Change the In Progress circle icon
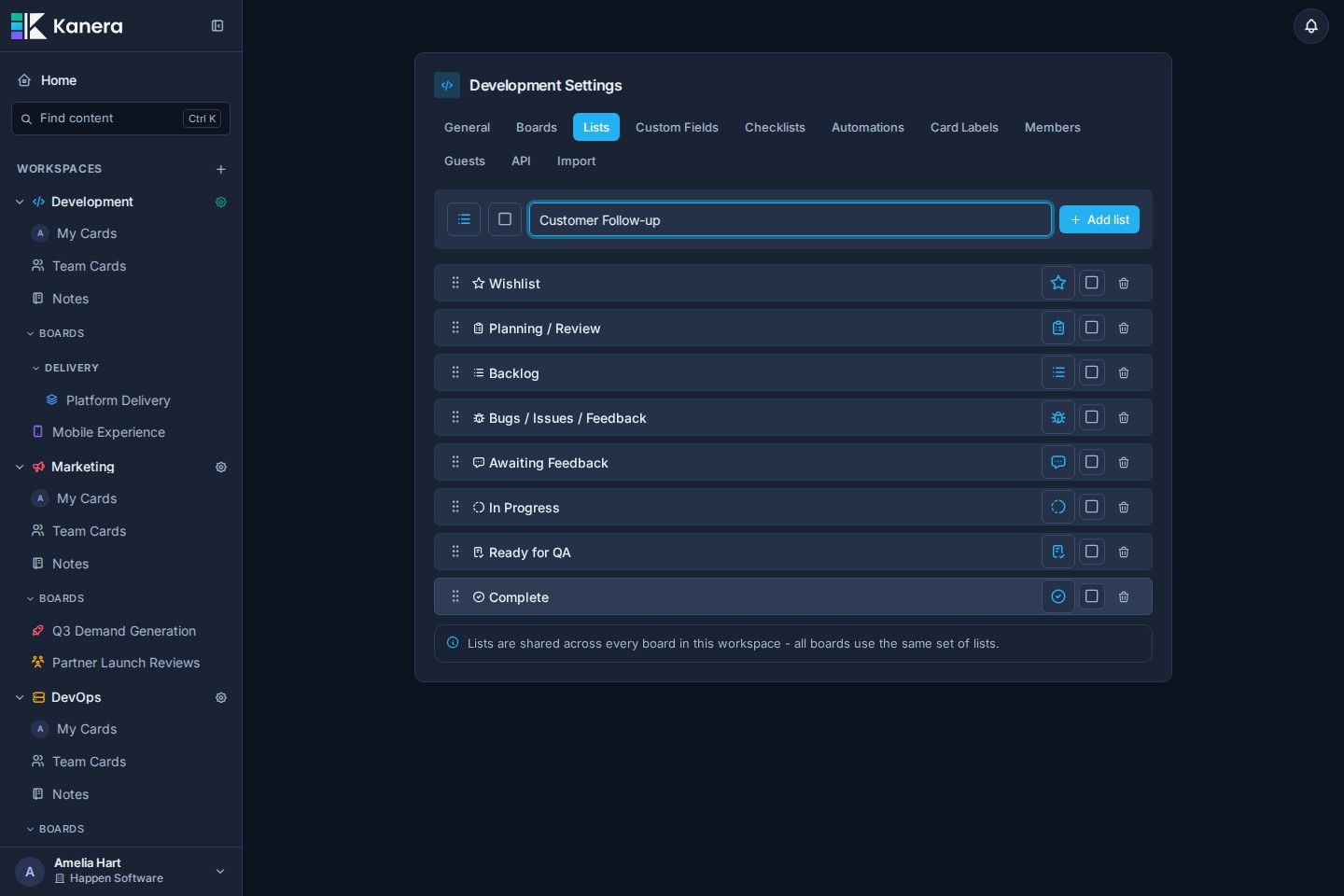Viewport: 1344px width, 896px height. (x=1058, y=507)
